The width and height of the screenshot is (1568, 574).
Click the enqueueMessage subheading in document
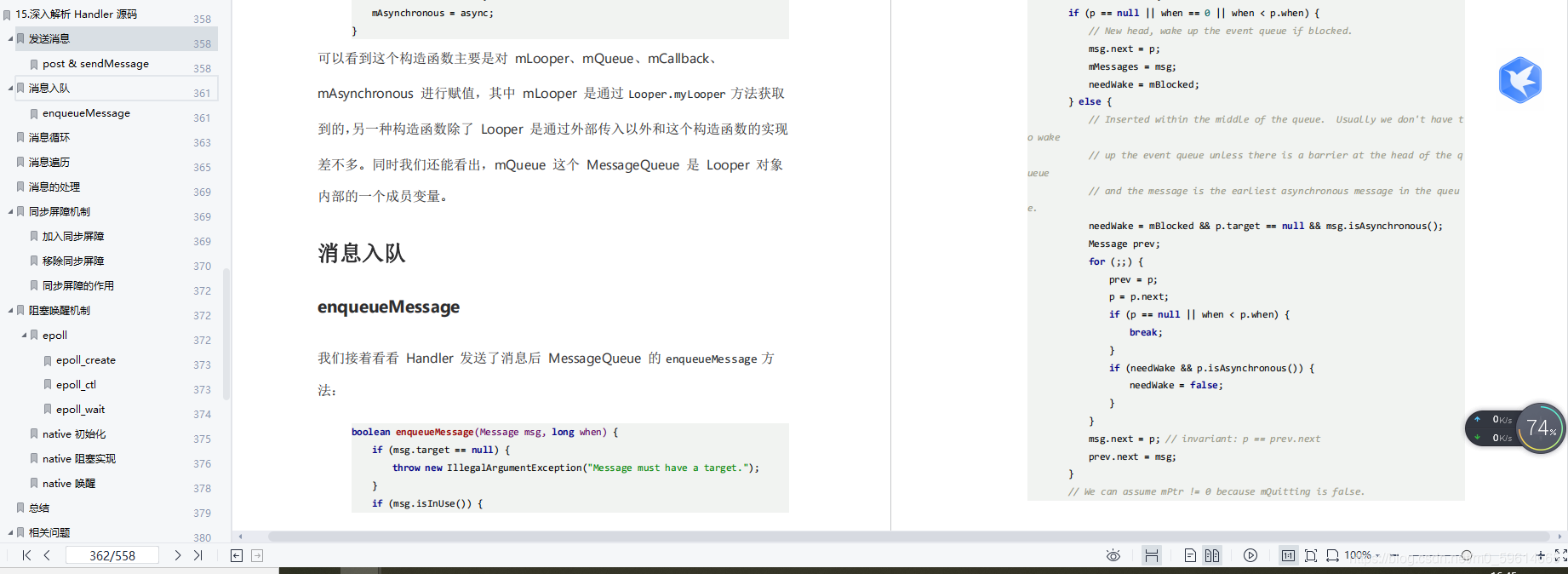[388, 307]
